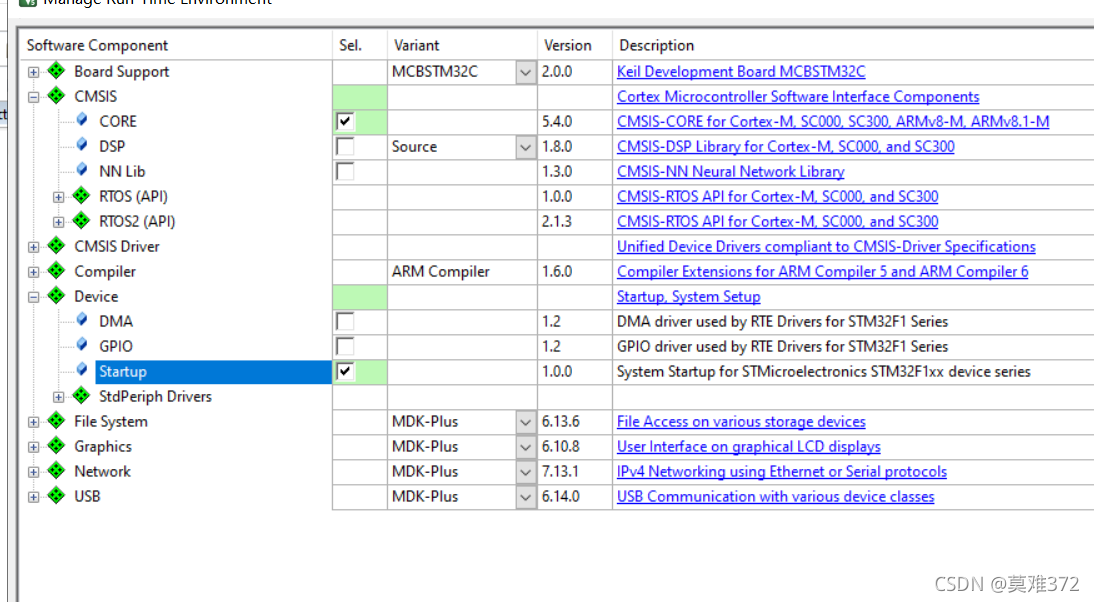Open CMSIS-NN Neural Network Library link
Image resolution: width=1094 pixels, height=602 pixels.
pyautogui.click(x=730, y=172)
